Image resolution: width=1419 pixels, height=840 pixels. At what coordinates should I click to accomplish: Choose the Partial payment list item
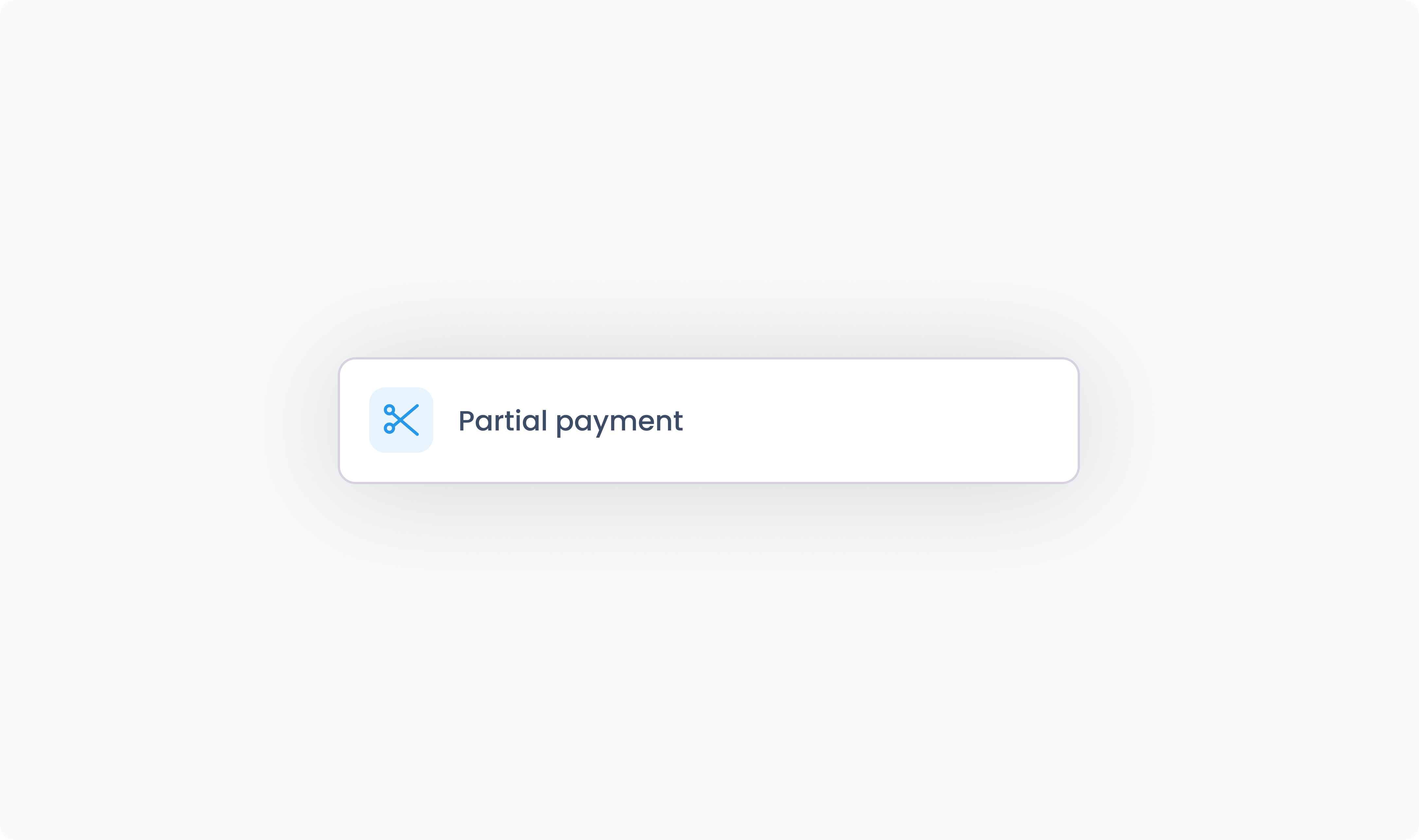709,421
